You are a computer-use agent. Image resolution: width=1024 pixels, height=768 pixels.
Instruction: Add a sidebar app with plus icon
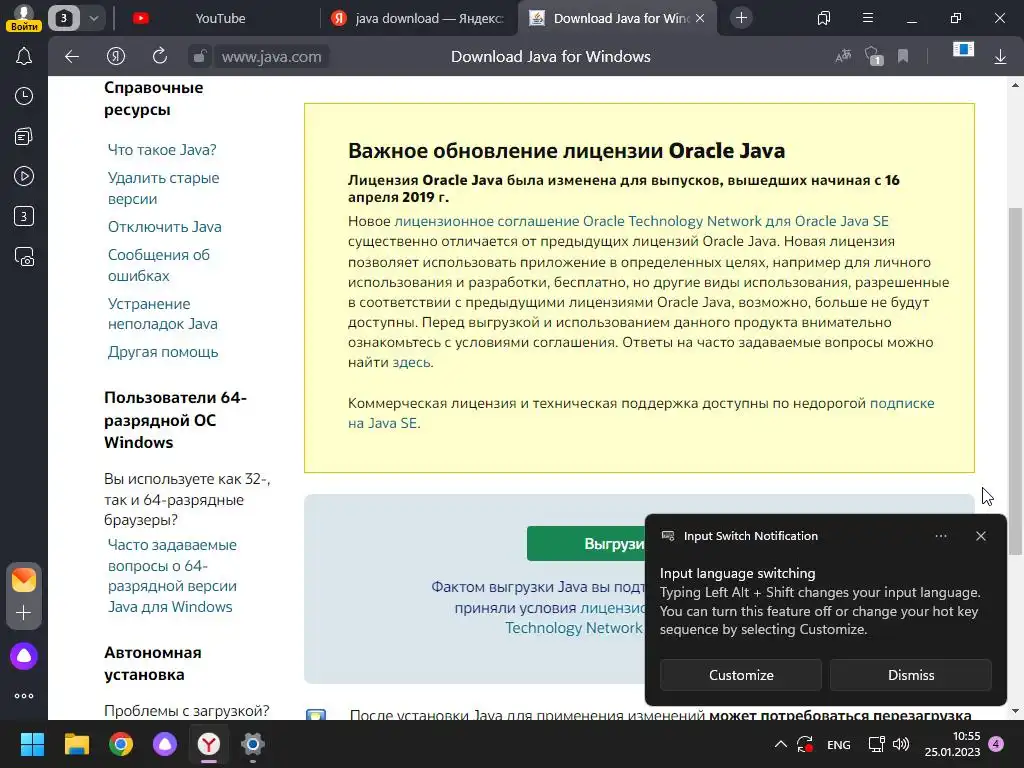click(x=24, y=613)
